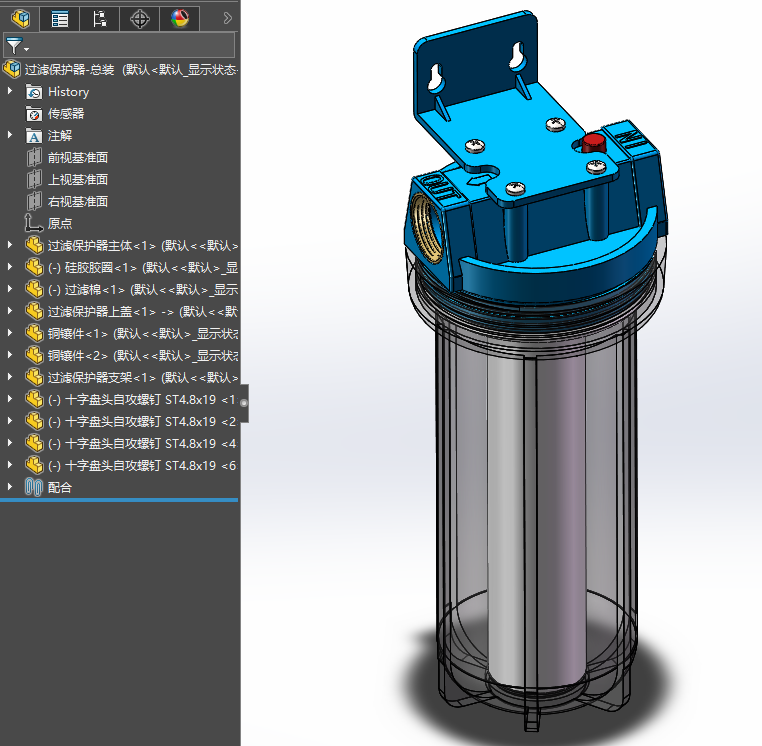Switch to the ConfigurationManager tab

100,19
